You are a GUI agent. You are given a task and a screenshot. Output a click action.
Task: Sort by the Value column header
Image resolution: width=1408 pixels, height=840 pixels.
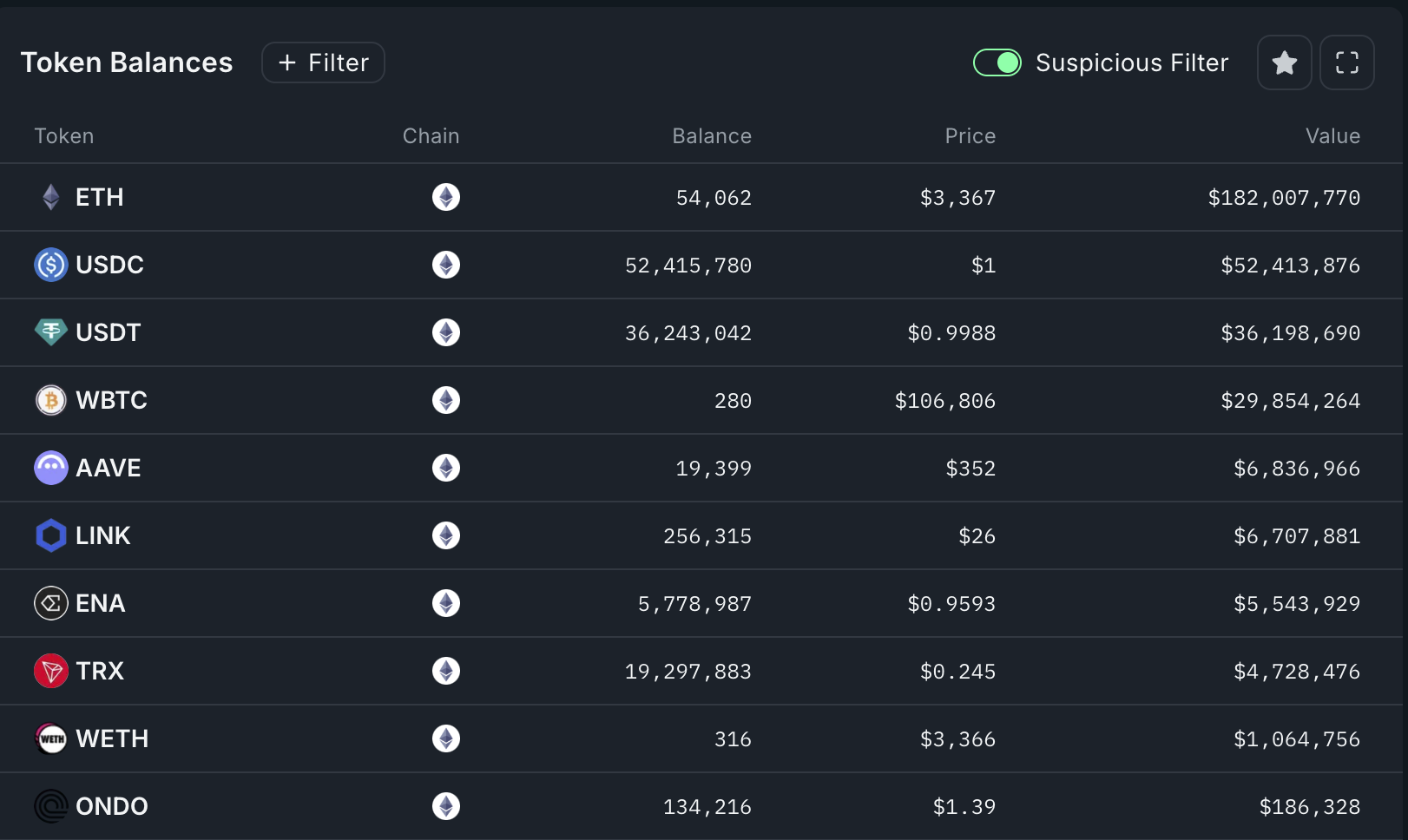1332,136
